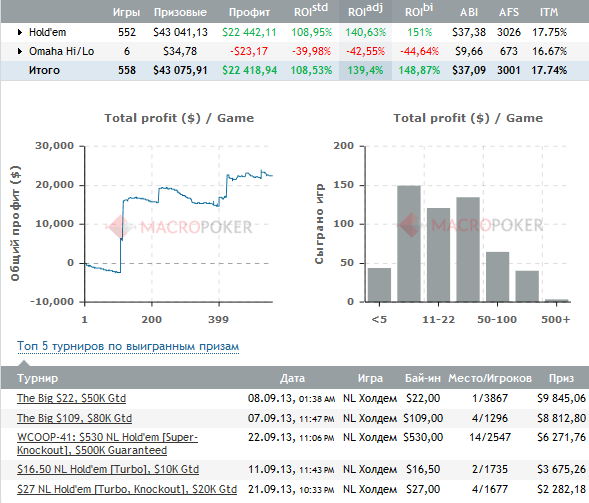Select Omaha ITM value 16.67%
589x503 pixels.
(x=549, y=51)
